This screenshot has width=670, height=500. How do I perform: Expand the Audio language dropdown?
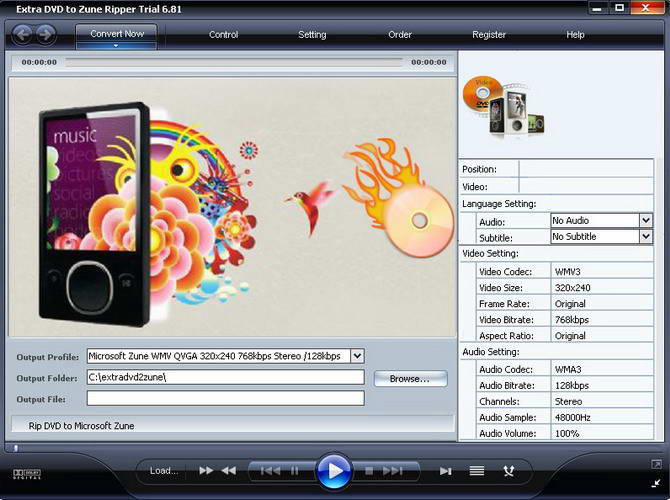(646, 221)
